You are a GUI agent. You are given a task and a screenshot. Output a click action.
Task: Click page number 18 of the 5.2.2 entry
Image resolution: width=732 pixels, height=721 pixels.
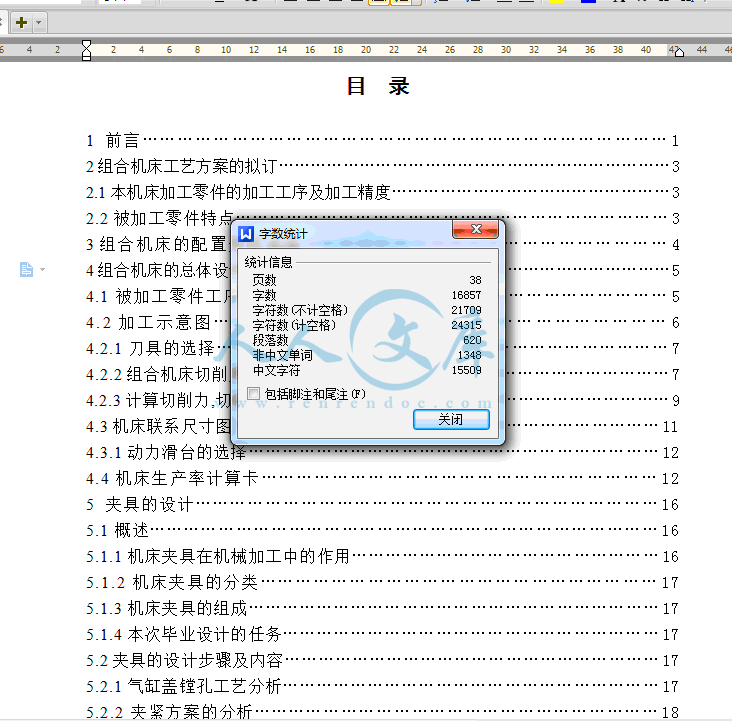(x=670, y=713)
